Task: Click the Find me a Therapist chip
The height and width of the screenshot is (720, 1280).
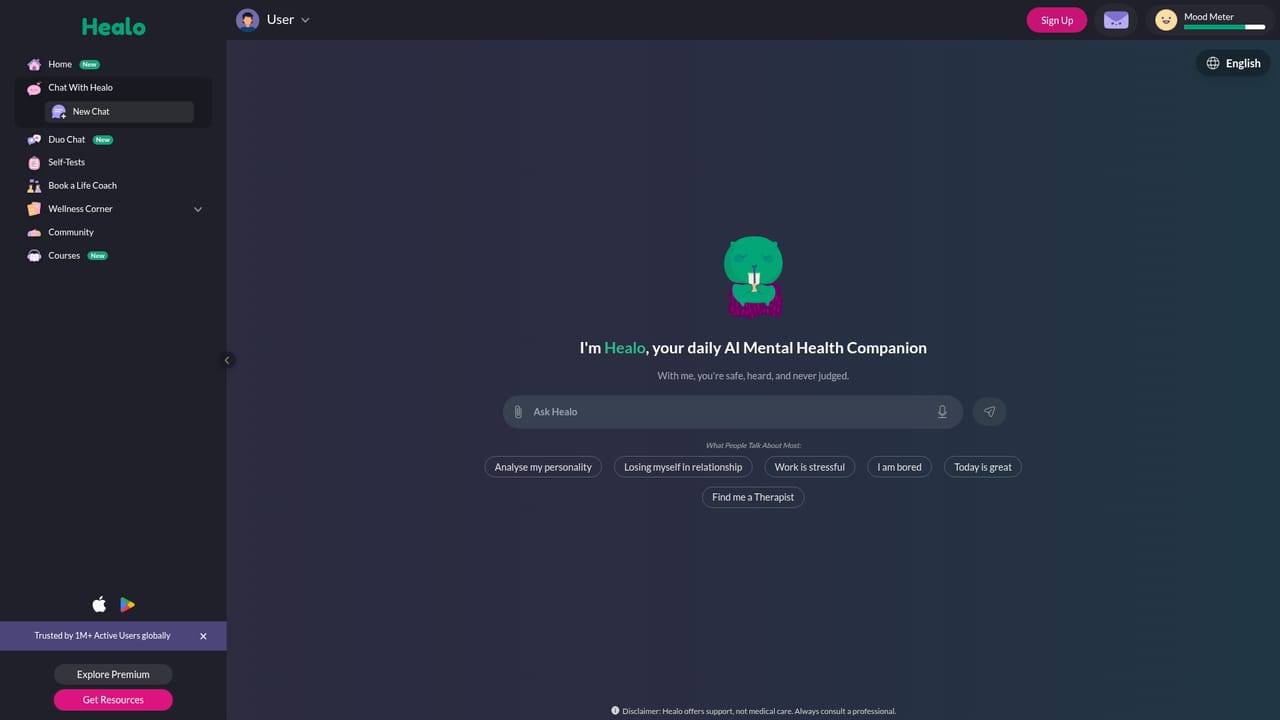Action: (x=753, y=497)
